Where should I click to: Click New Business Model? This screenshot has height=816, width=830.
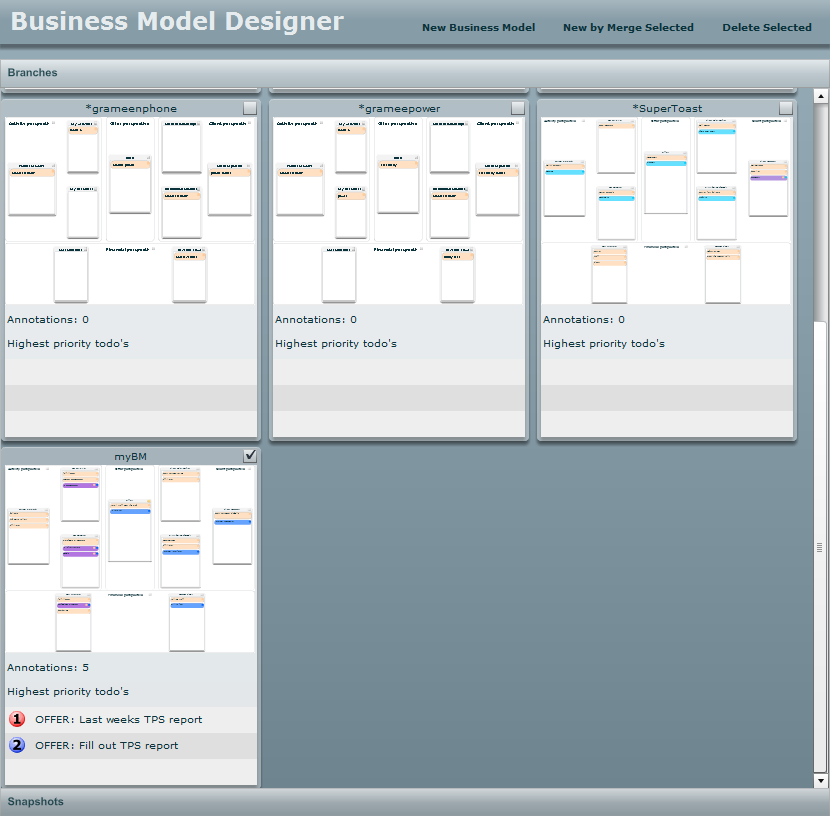tap(478, 28)
